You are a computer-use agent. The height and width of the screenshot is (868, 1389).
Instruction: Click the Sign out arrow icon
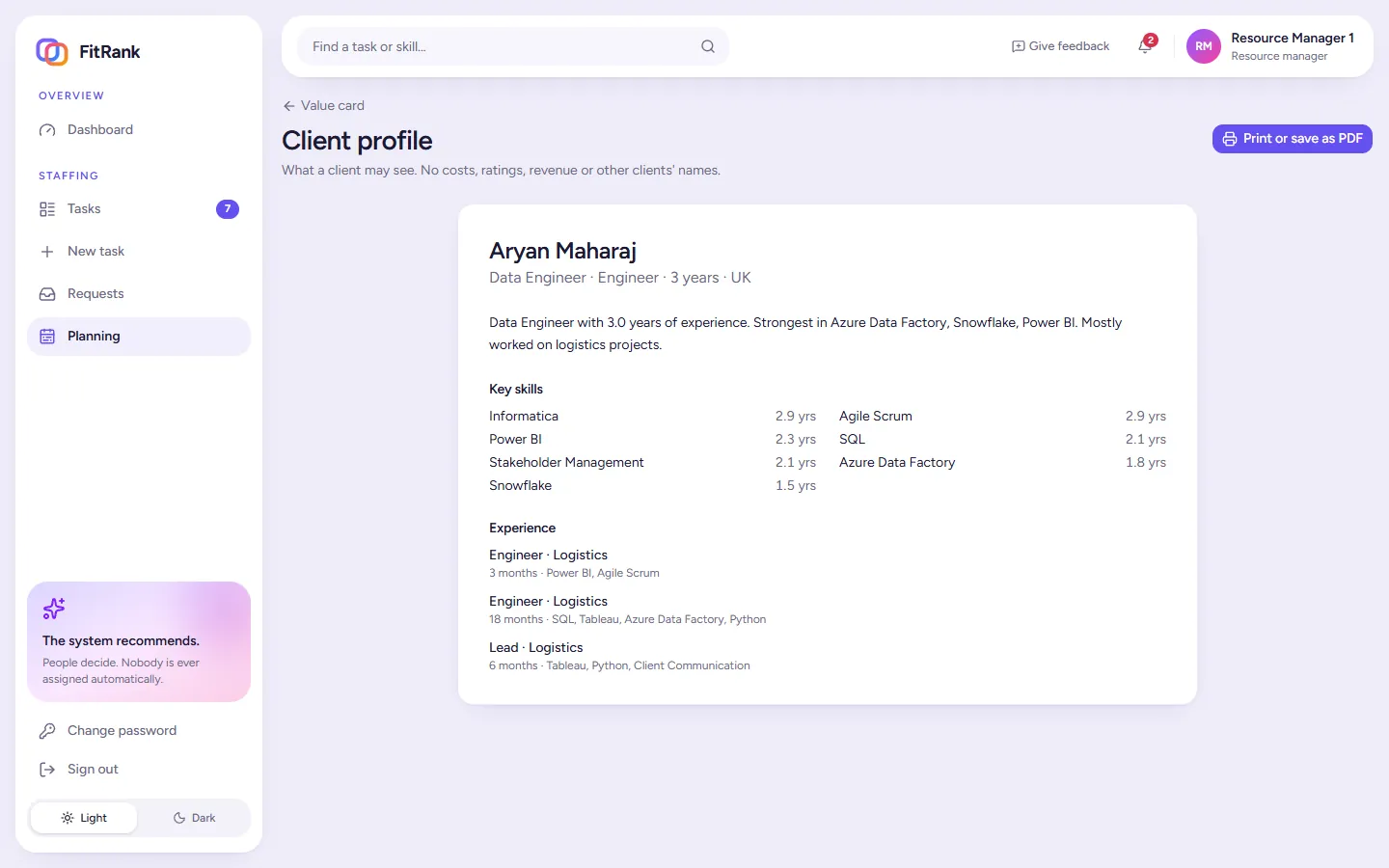pyautogui.click(x=47, y=770)
